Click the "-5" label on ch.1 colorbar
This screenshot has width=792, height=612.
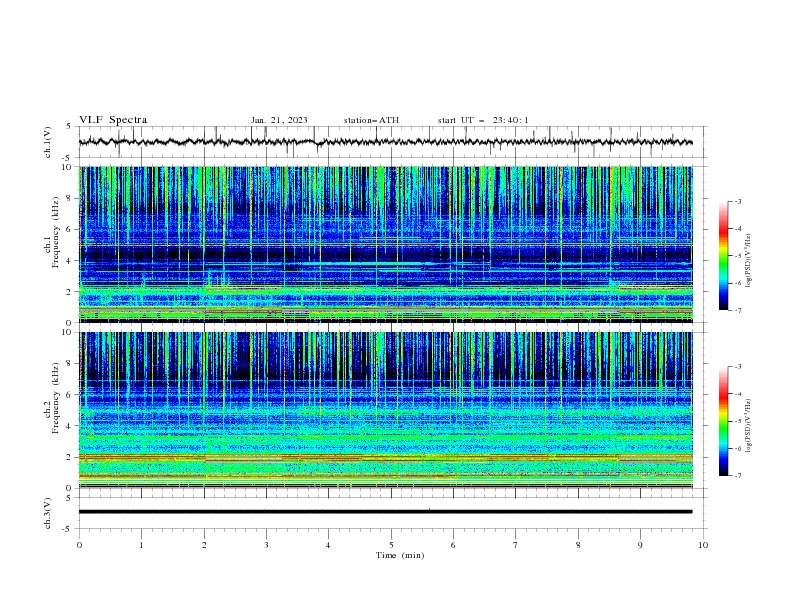738,256
